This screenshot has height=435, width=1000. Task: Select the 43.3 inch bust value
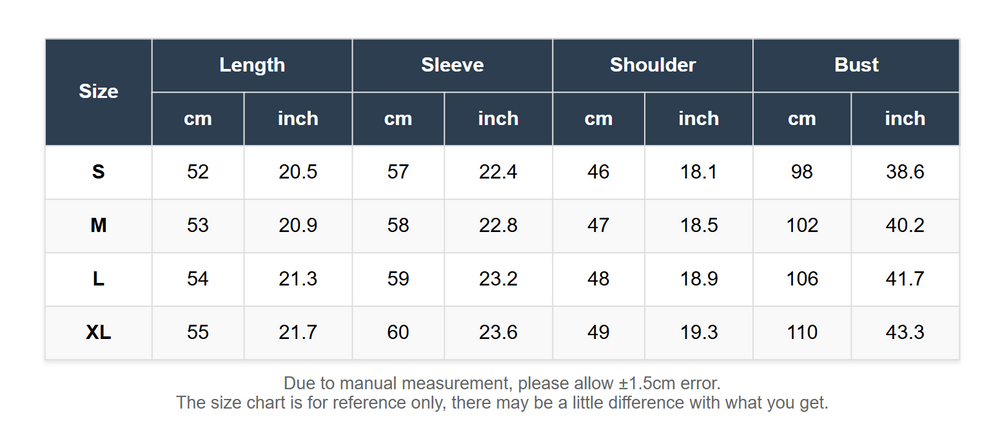[905, 332]
